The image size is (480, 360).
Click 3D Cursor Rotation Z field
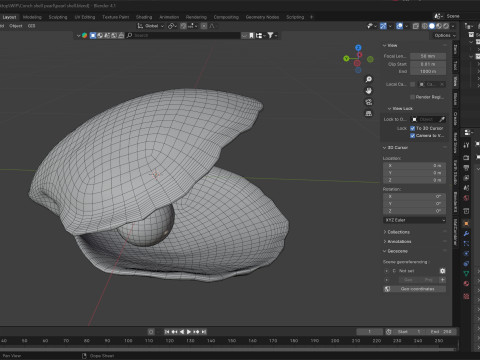pyautogui.click(x=414, y=211)
